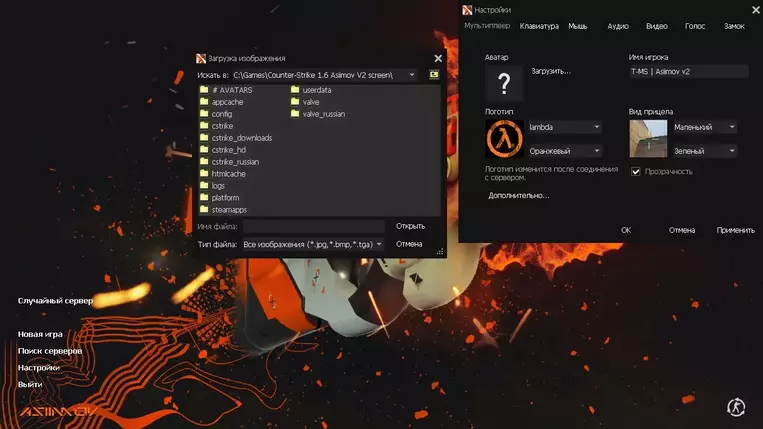Select the htmlcache folder

coord(223,174)
